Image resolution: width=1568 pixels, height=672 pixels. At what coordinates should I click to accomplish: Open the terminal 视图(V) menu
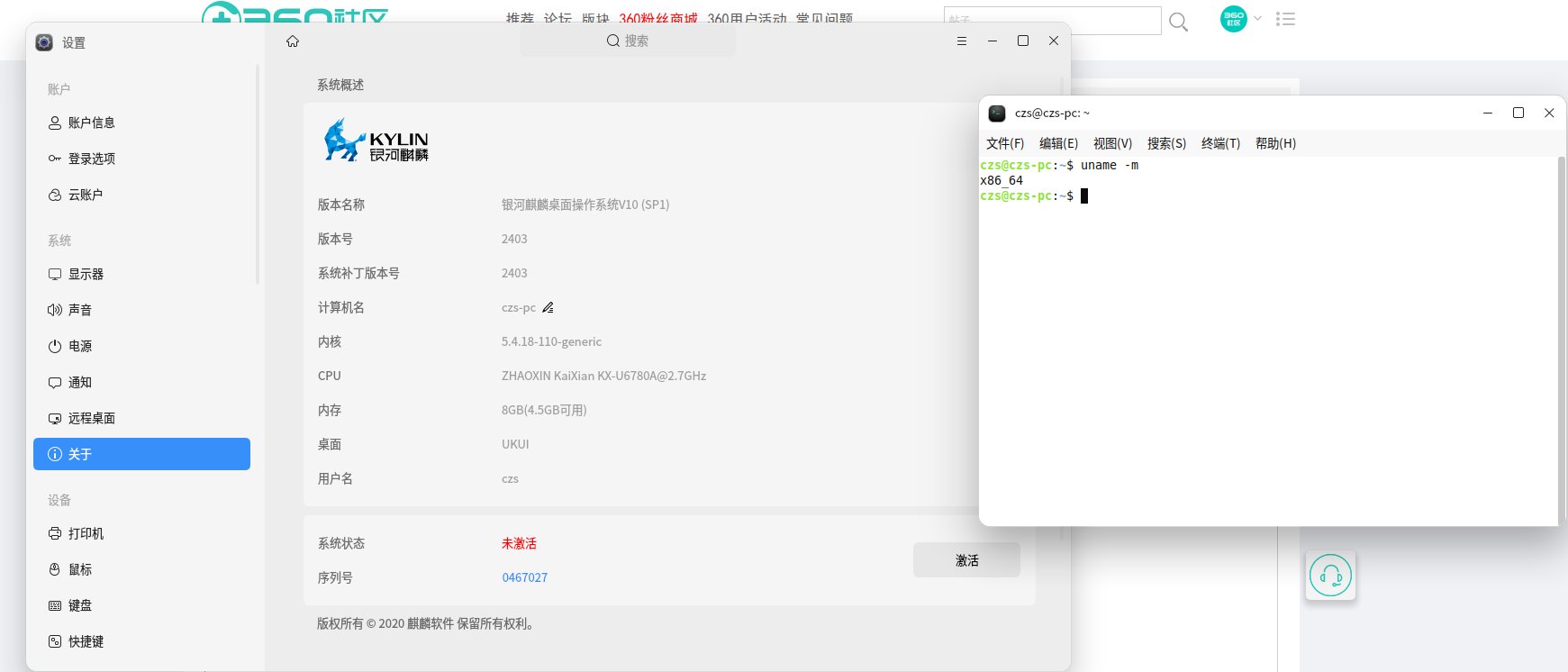[x=1113, y=143]
